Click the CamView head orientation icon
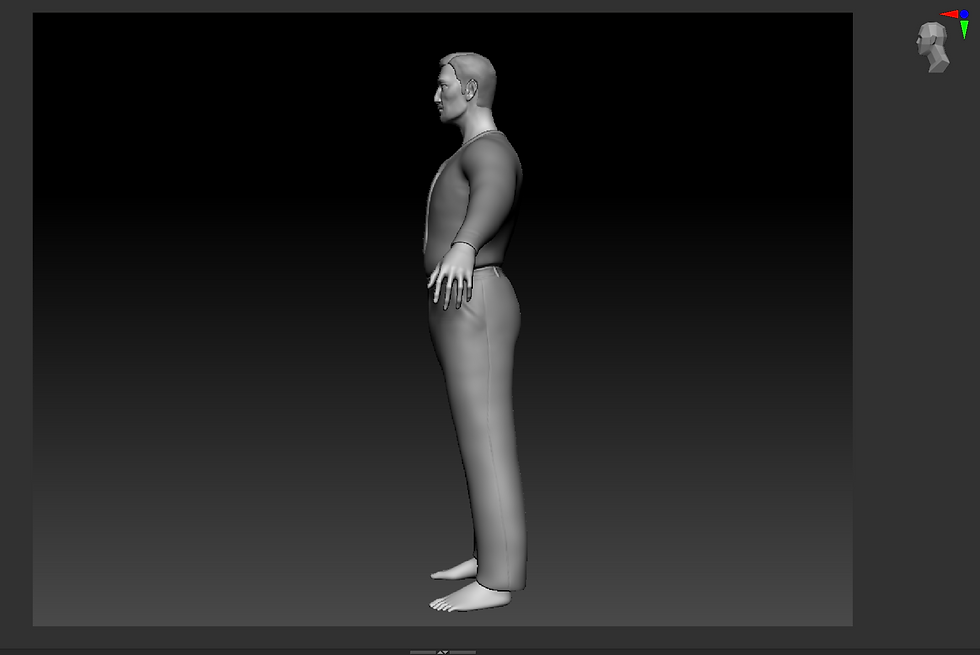This screenshot has width=980, height=655. pos(932,47)
